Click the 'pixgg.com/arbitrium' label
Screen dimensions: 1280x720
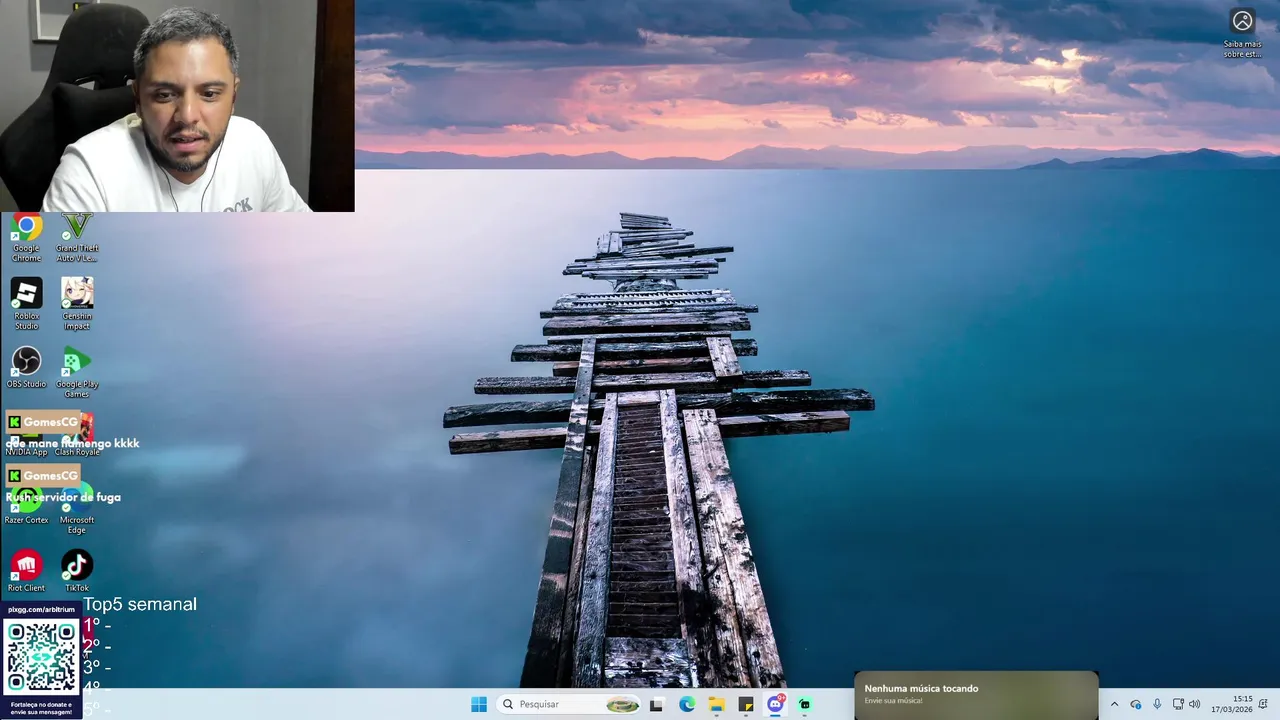[41, 609]
